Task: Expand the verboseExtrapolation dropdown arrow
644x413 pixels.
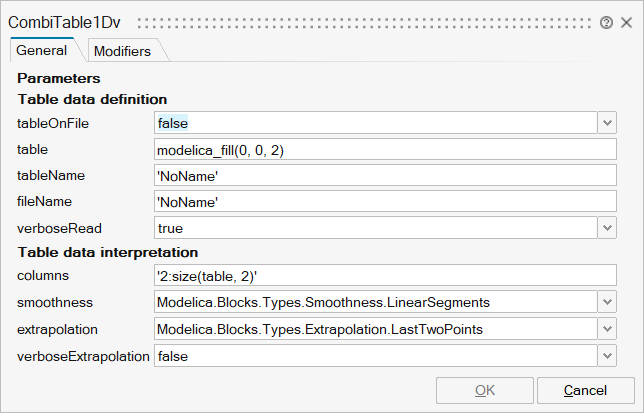Action: click(x=607, y=356)
